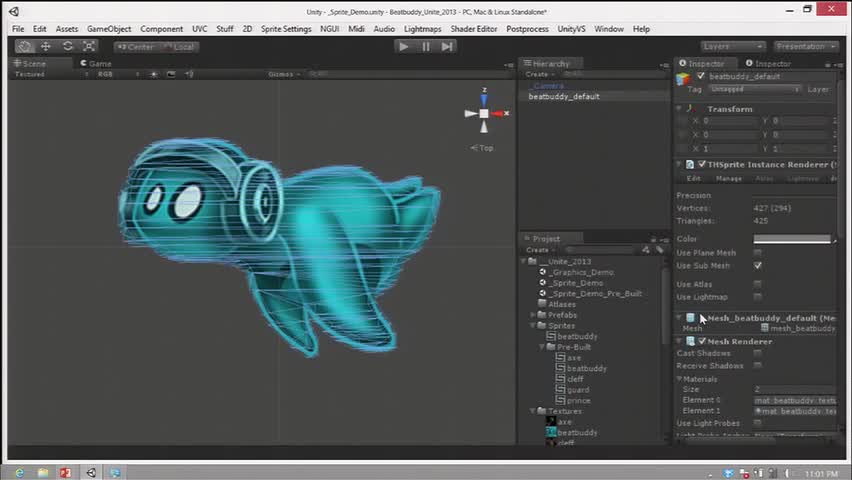852x480 pixels.
Task: Open Internet Explorer from taskbar
Action: (18, 472)
